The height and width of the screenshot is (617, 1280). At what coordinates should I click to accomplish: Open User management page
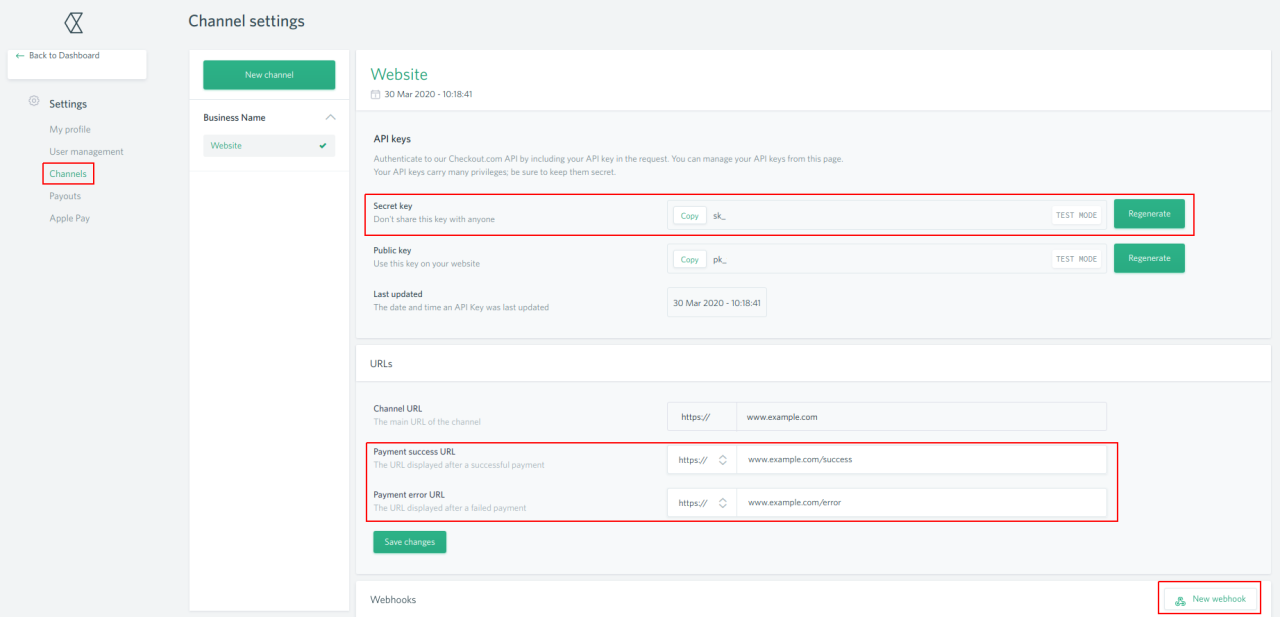click(x=86, y=152)
